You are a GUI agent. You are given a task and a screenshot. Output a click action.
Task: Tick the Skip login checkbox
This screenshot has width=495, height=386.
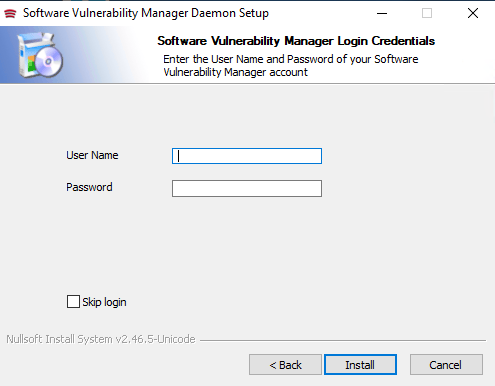73,302
